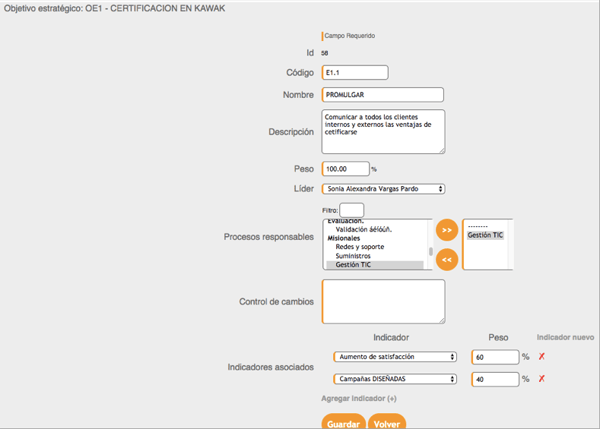Remove the Campañas DISEÑADAS indicator with red X
Screen dimensions: 600x429
pos(542,379)
